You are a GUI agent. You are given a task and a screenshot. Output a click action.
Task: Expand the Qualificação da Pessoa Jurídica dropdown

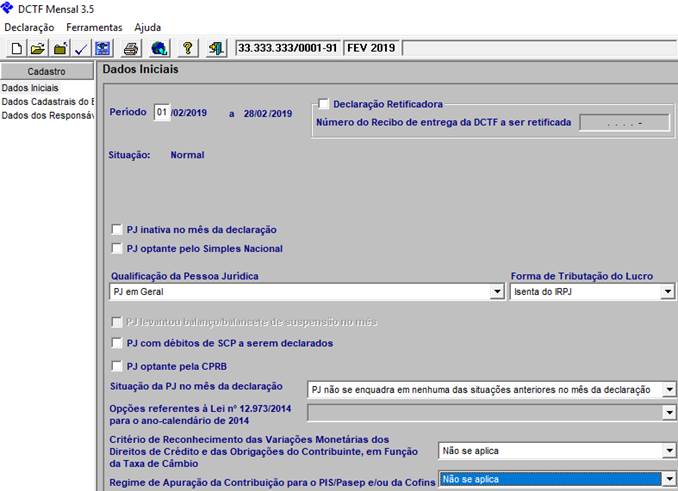tap(497, 292)
